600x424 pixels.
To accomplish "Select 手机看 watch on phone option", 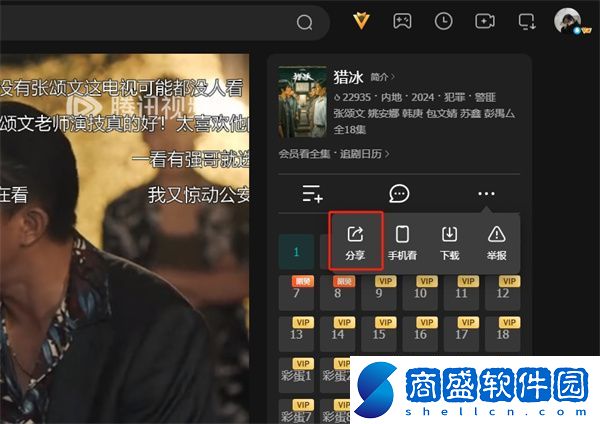I will coord(402,243).
